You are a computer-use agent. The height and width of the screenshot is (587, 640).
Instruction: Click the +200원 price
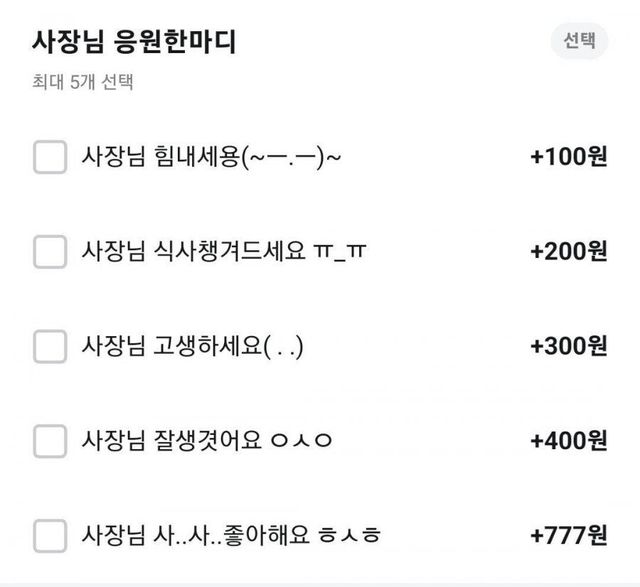tap(568, 252)
